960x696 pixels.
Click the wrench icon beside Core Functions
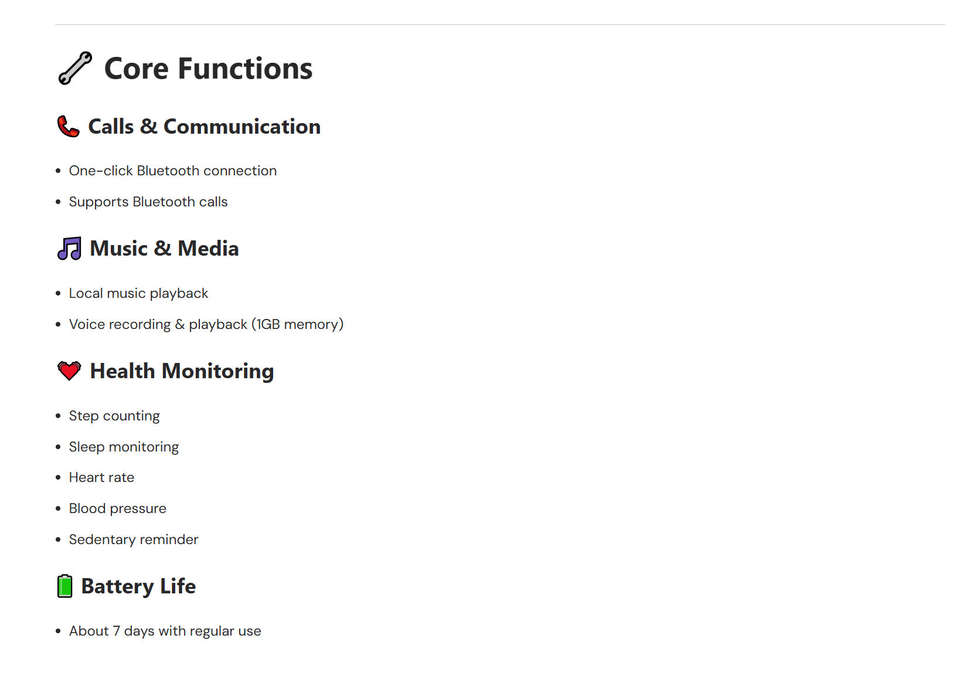(x=75, y=68)
